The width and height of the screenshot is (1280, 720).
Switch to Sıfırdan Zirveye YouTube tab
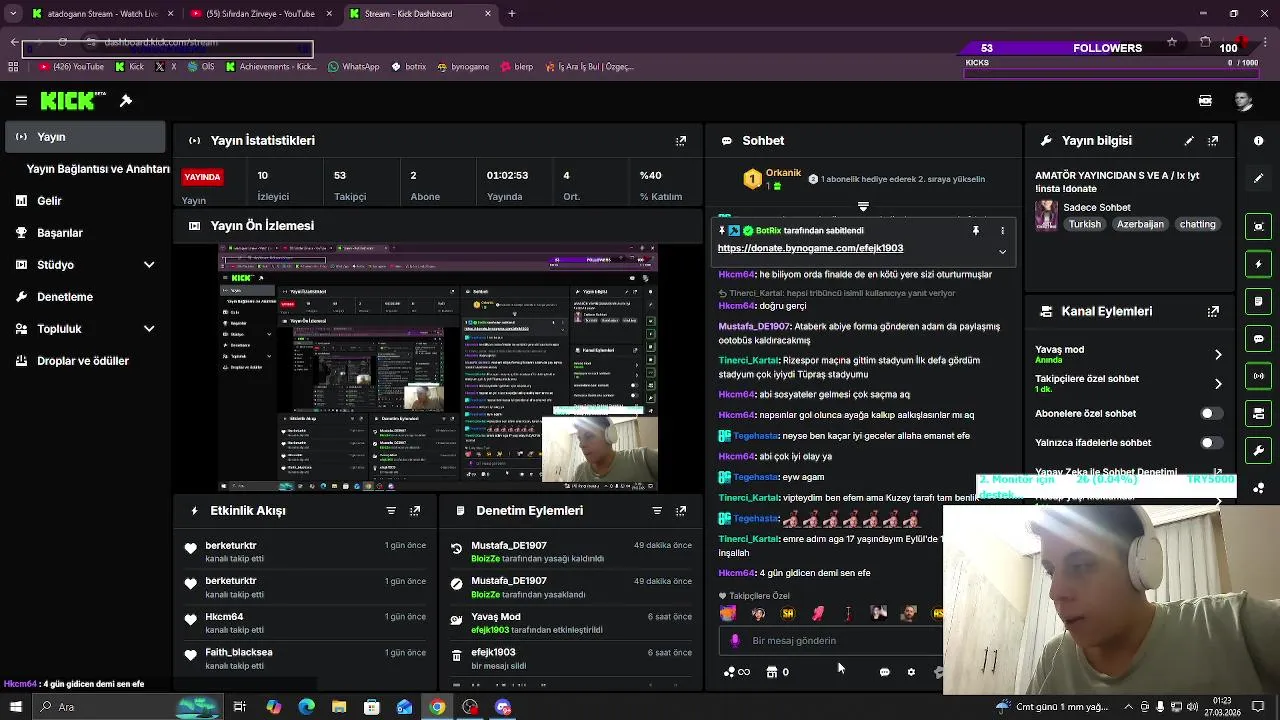point(260,14)
